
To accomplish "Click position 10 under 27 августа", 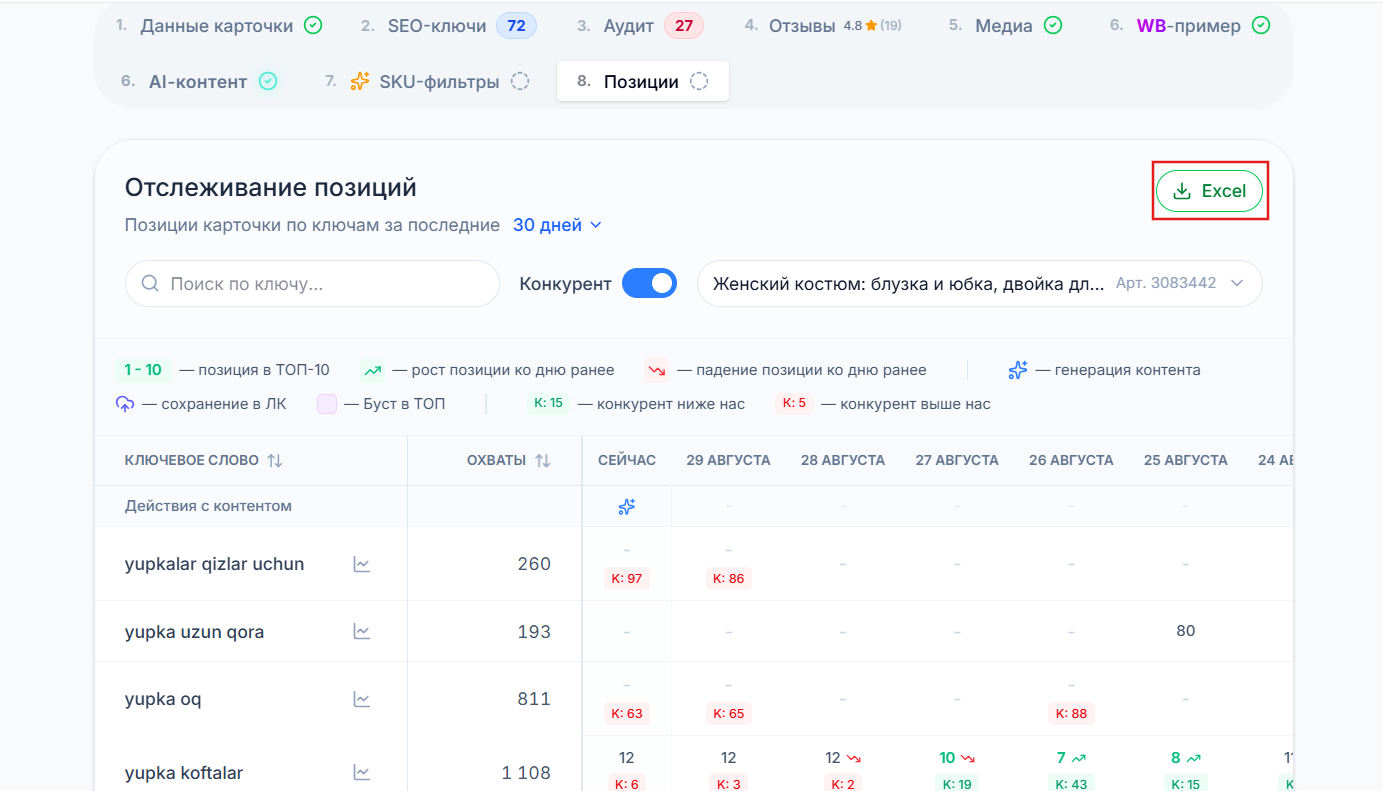I will pyautogui.click(x=947, y=758).
